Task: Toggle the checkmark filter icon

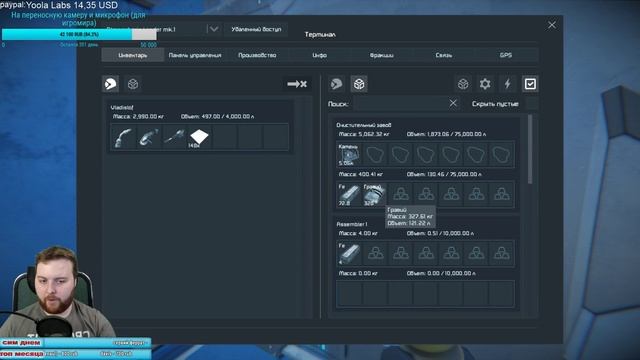Action: (530, 84)
